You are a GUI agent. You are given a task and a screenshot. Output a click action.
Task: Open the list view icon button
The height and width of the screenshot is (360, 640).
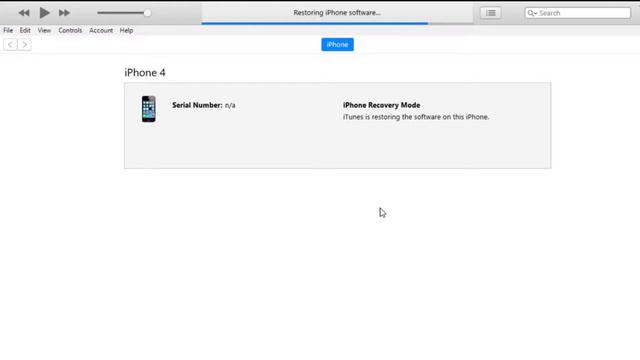(x=491, y=13)
